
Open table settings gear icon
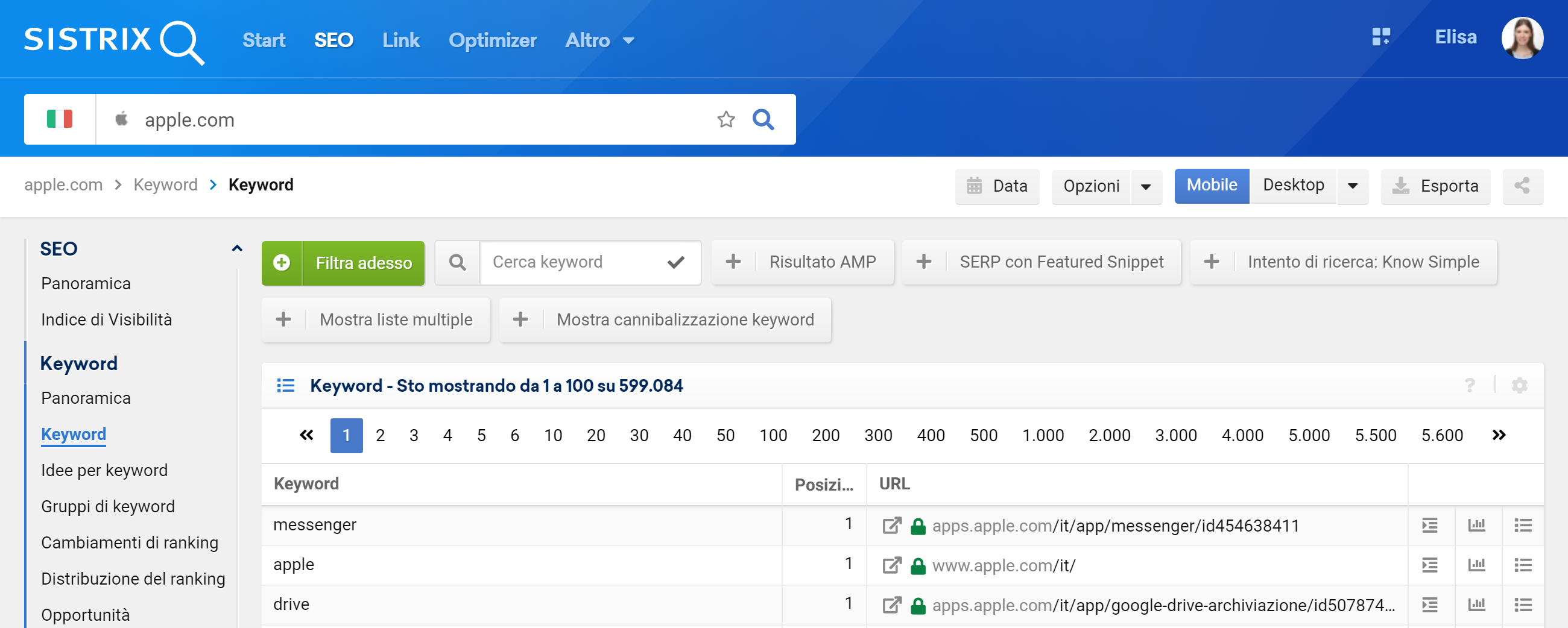click(x=1519, y=385)
